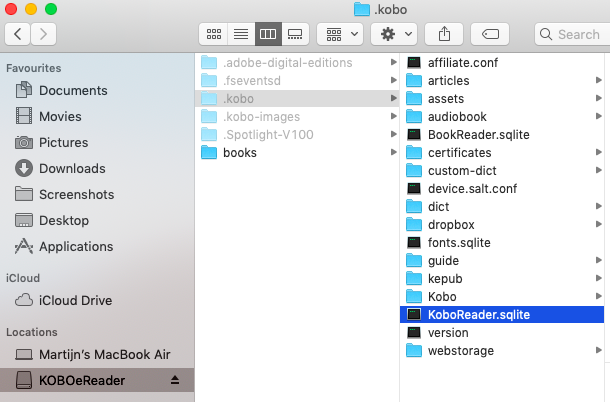The height and width of the screenshot is (402, 610).
Task: Select the Kobo folder in second column
Action: (502, 297)
